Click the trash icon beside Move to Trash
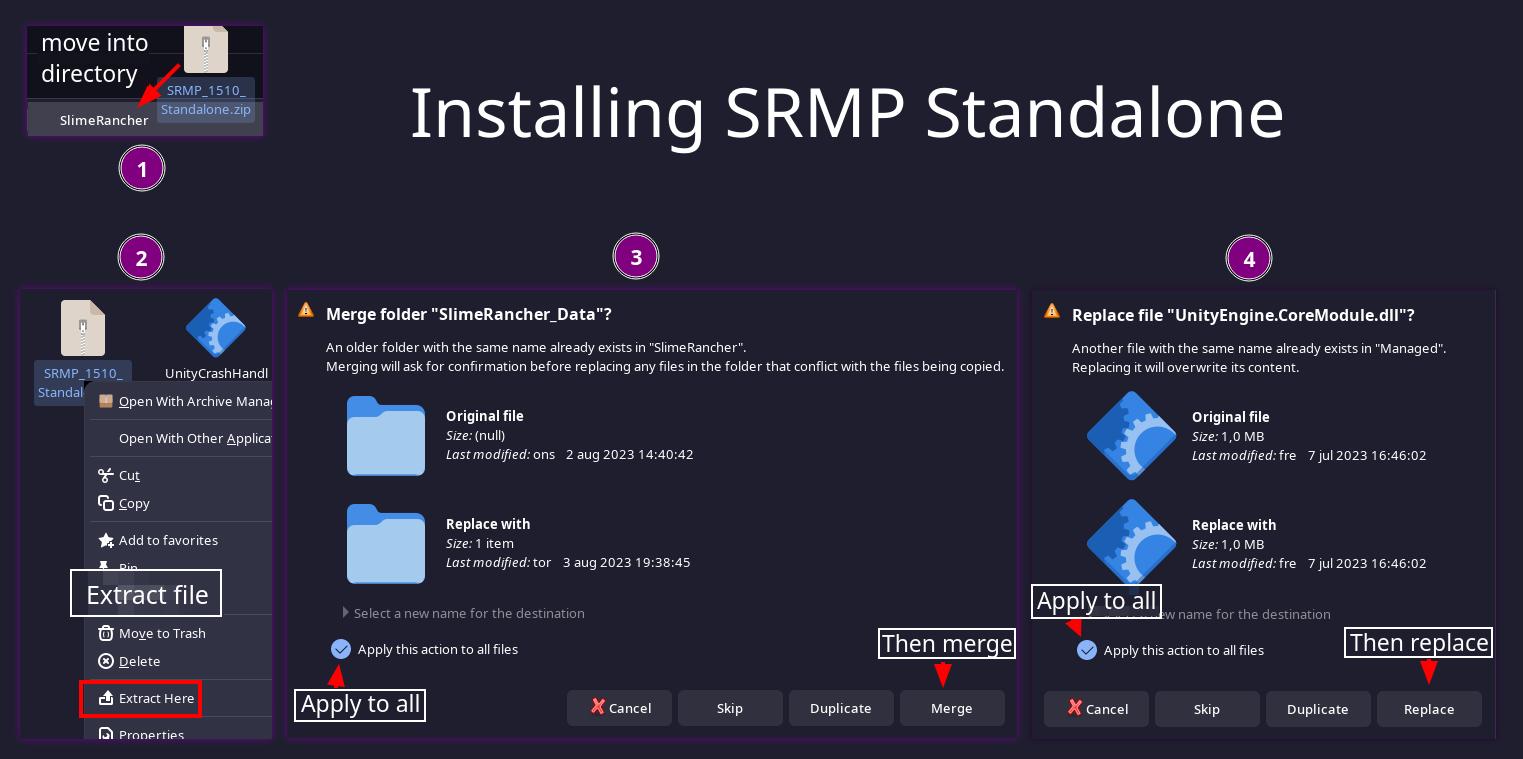1523x759 pixels. [x=106, y=633]
